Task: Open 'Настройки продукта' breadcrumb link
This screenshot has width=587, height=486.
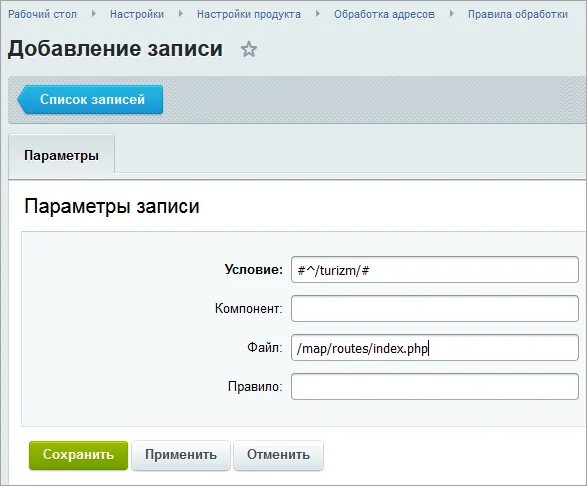Action: 249,14
